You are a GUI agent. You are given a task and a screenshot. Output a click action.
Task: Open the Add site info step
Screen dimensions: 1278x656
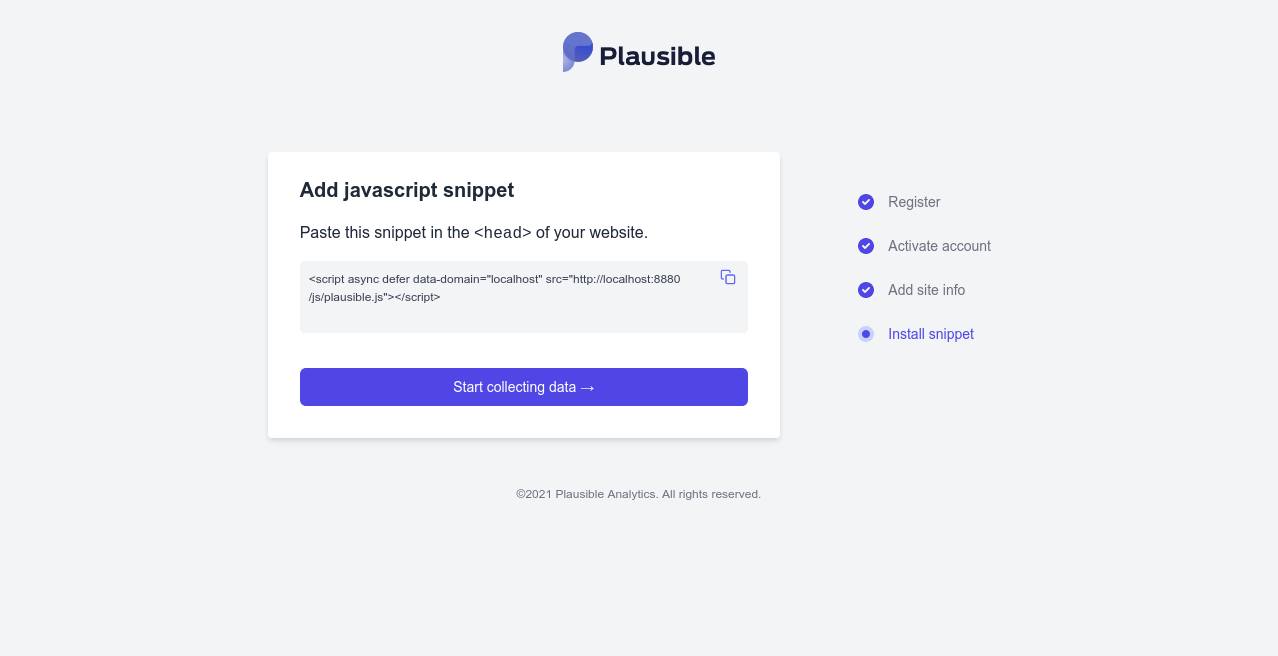point(926,290)
